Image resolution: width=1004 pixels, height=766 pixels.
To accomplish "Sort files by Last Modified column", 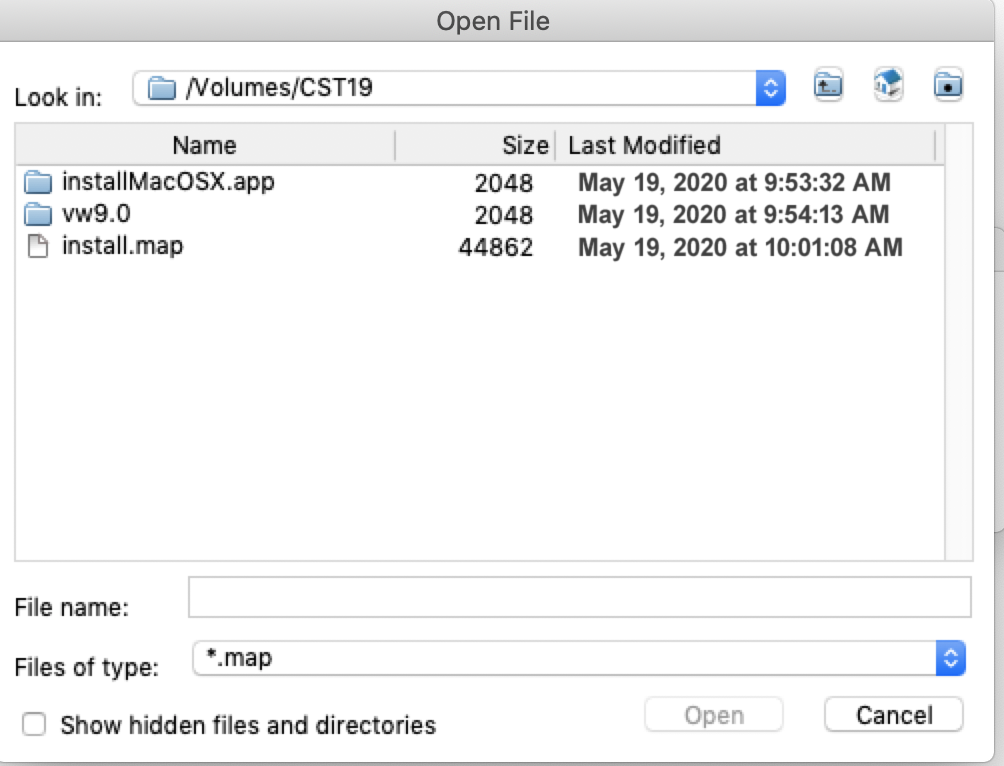I will click(x=745, y=145).
